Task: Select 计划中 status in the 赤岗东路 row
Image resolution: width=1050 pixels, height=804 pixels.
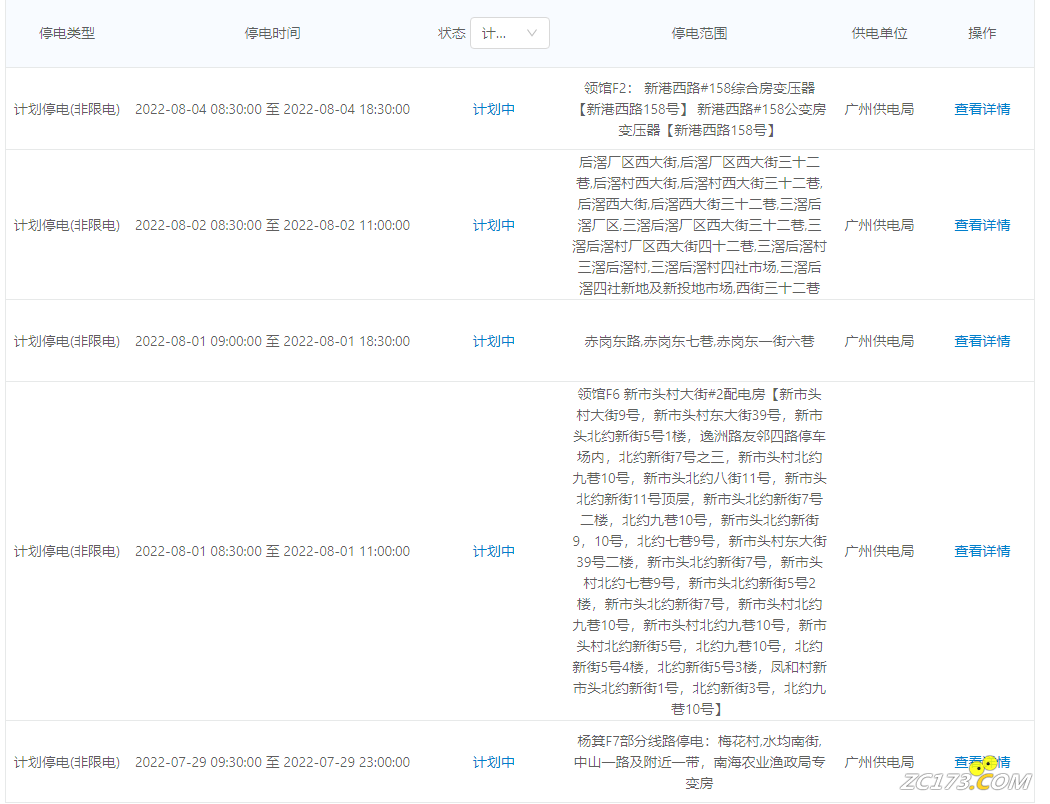Action: 494,341
